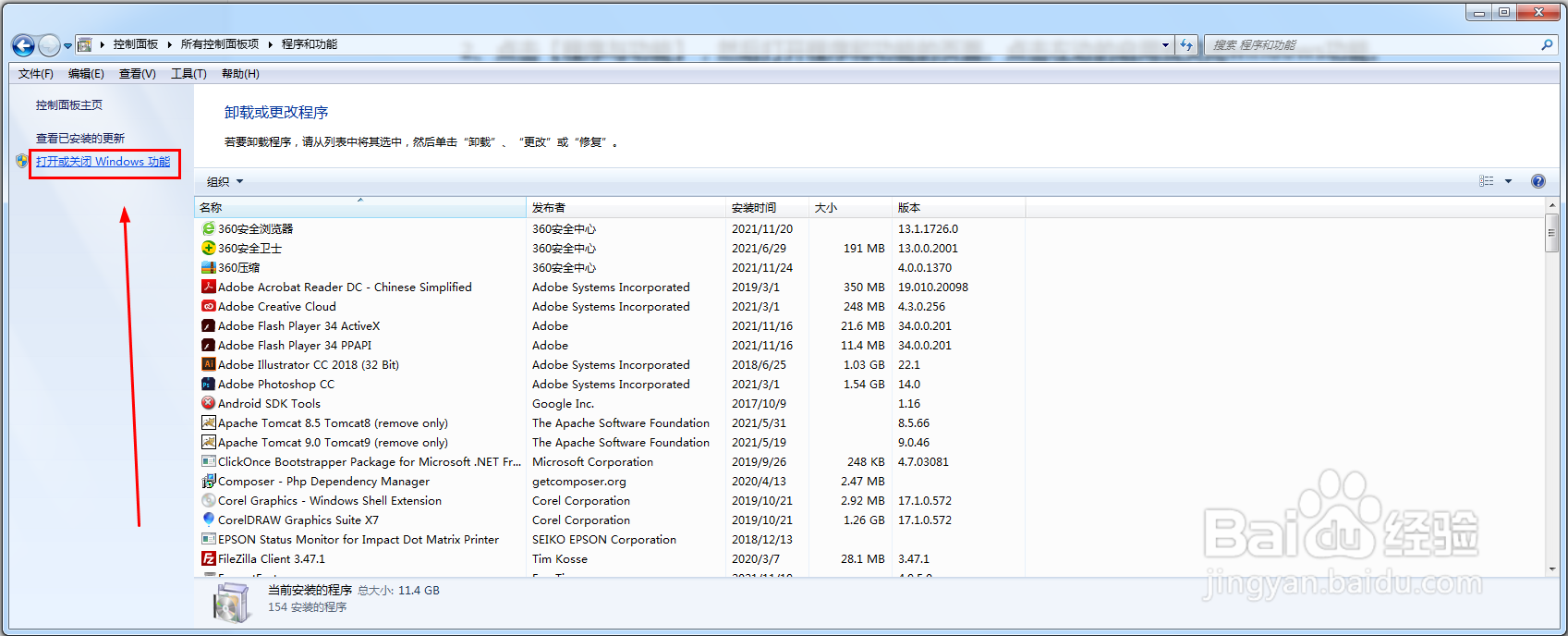
Task: Expand the arrow after 所有控制面板项 breadcrumb
Action: click(x=271, y=44)
